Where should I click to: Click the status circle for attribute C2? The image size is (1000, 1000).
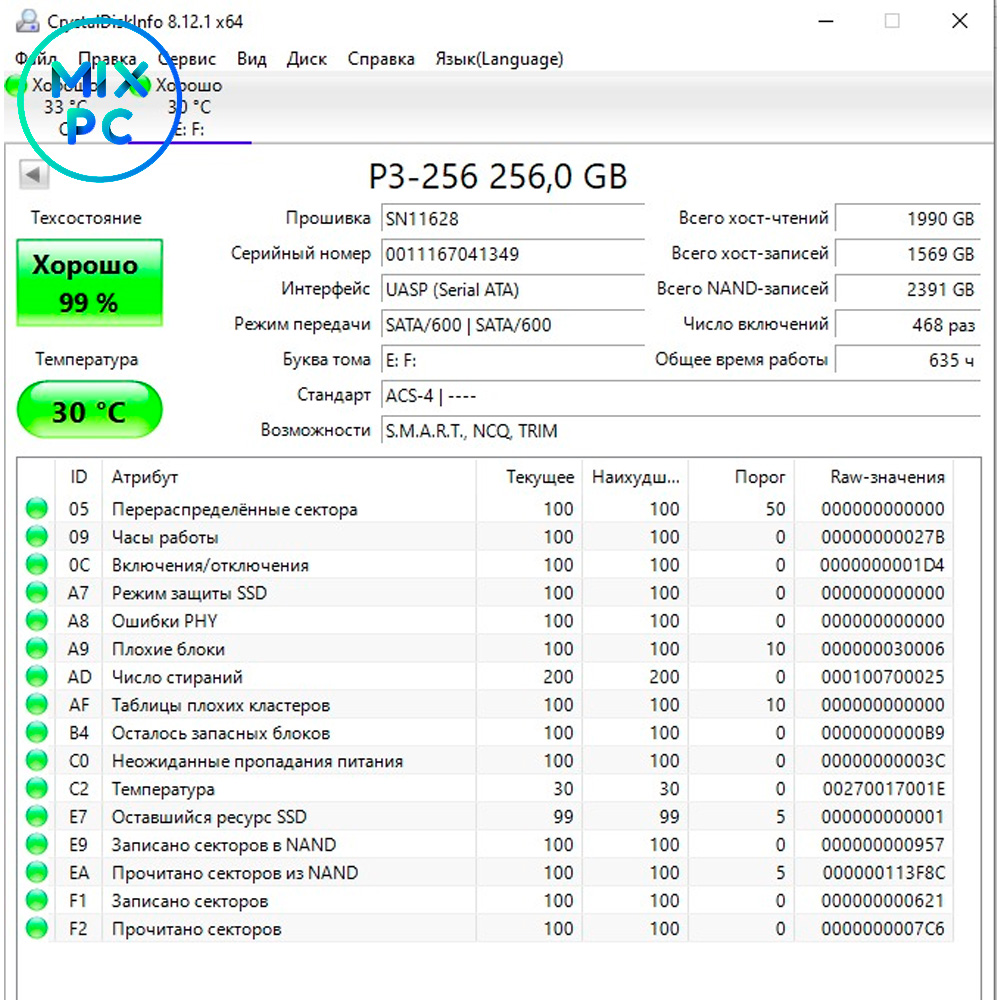[37, 789]
